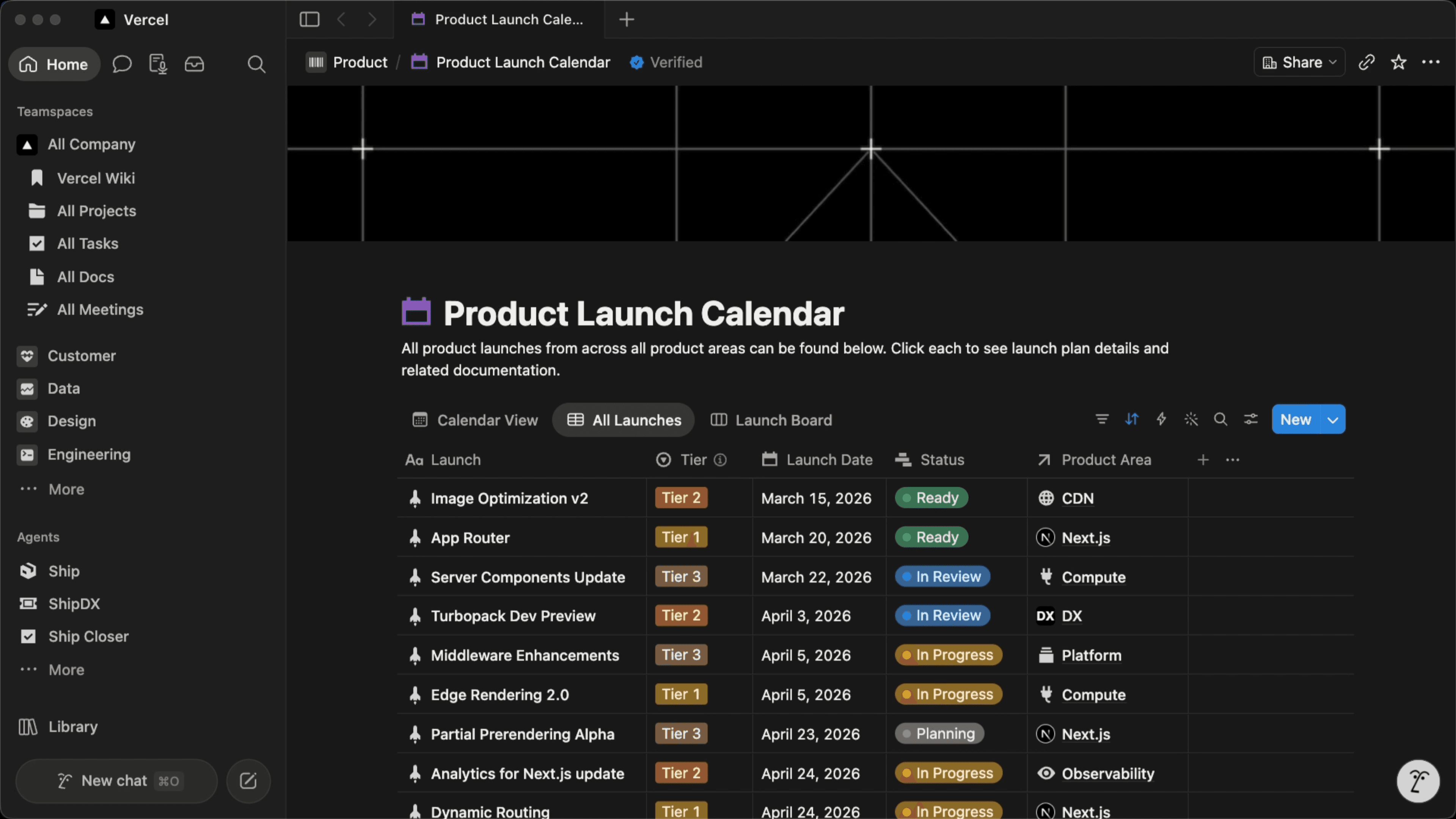
Task: Search the database with magnifier icon
Action: [1220, 419]
